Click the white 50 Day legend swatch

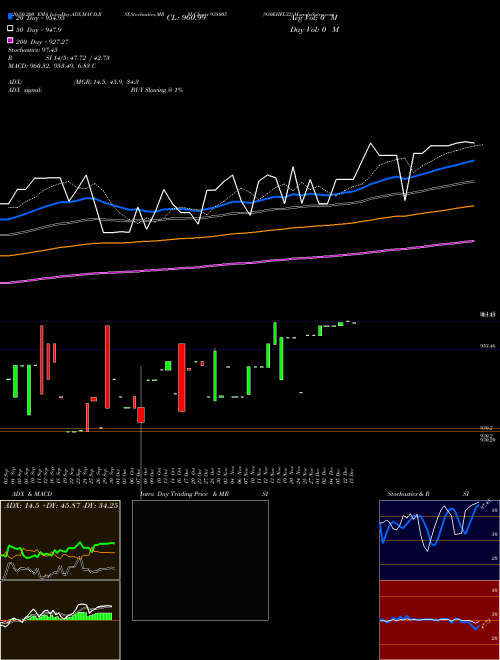tap(11, 29)
